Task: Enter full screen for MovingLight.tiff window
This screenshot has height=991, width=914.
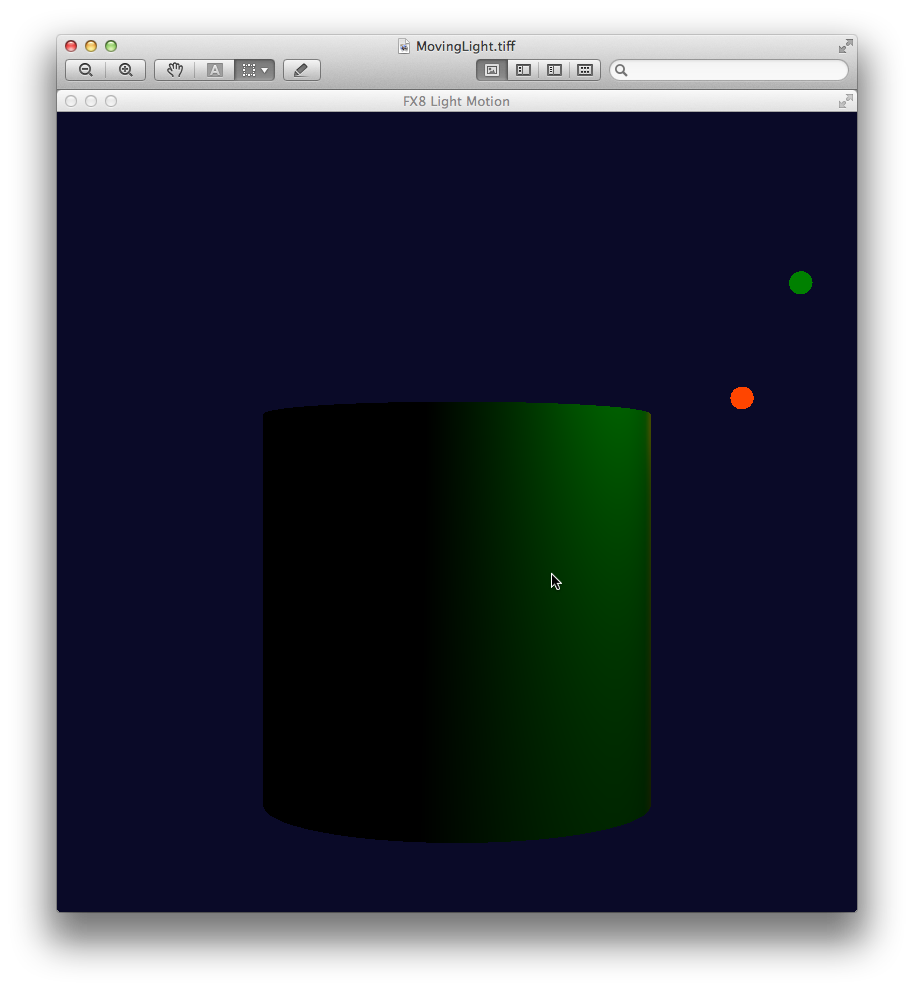Action: click(846, 46)
